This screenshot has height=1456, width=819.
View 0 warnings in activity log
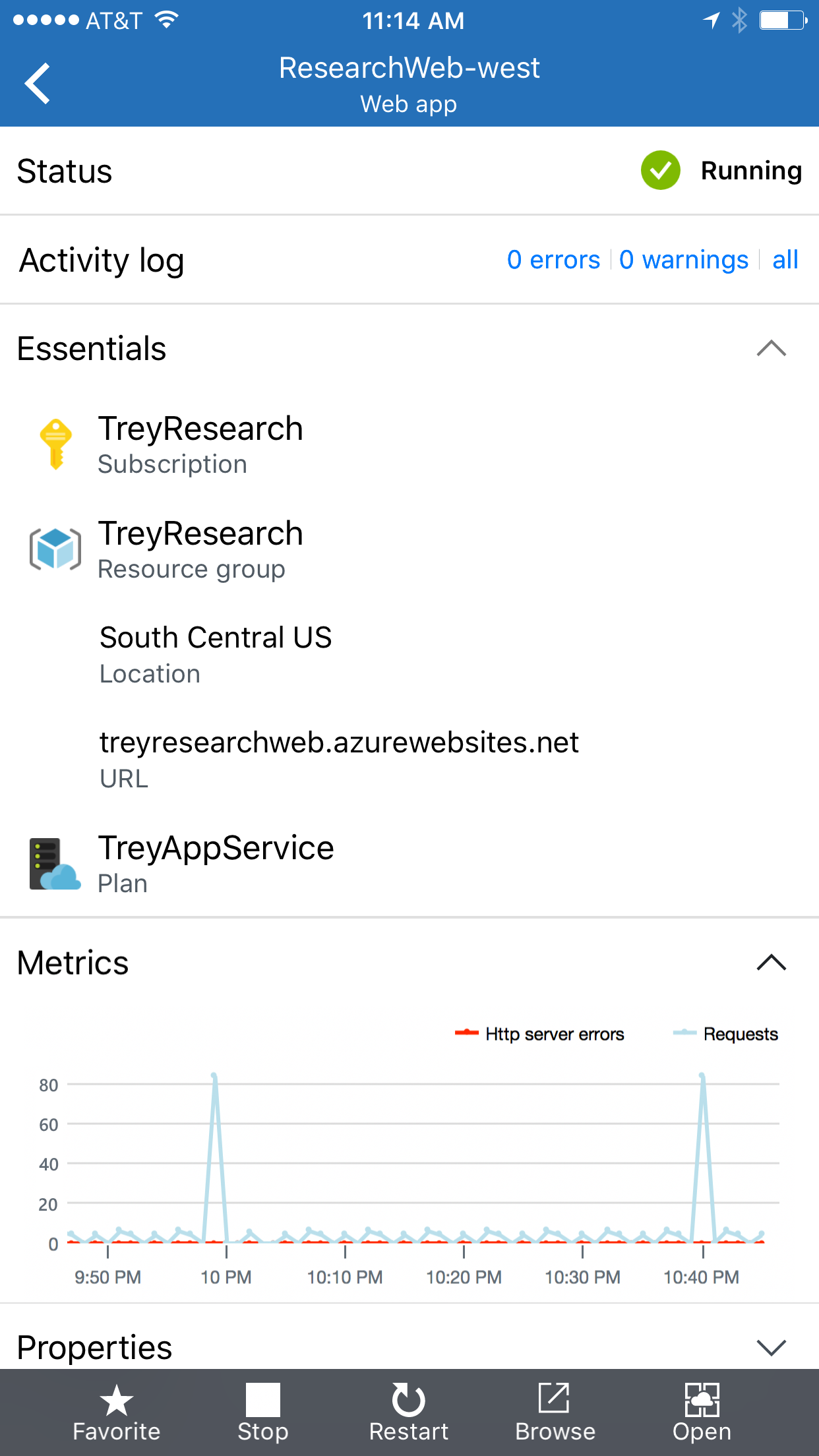pyautogui.click(x=684, y=260)
